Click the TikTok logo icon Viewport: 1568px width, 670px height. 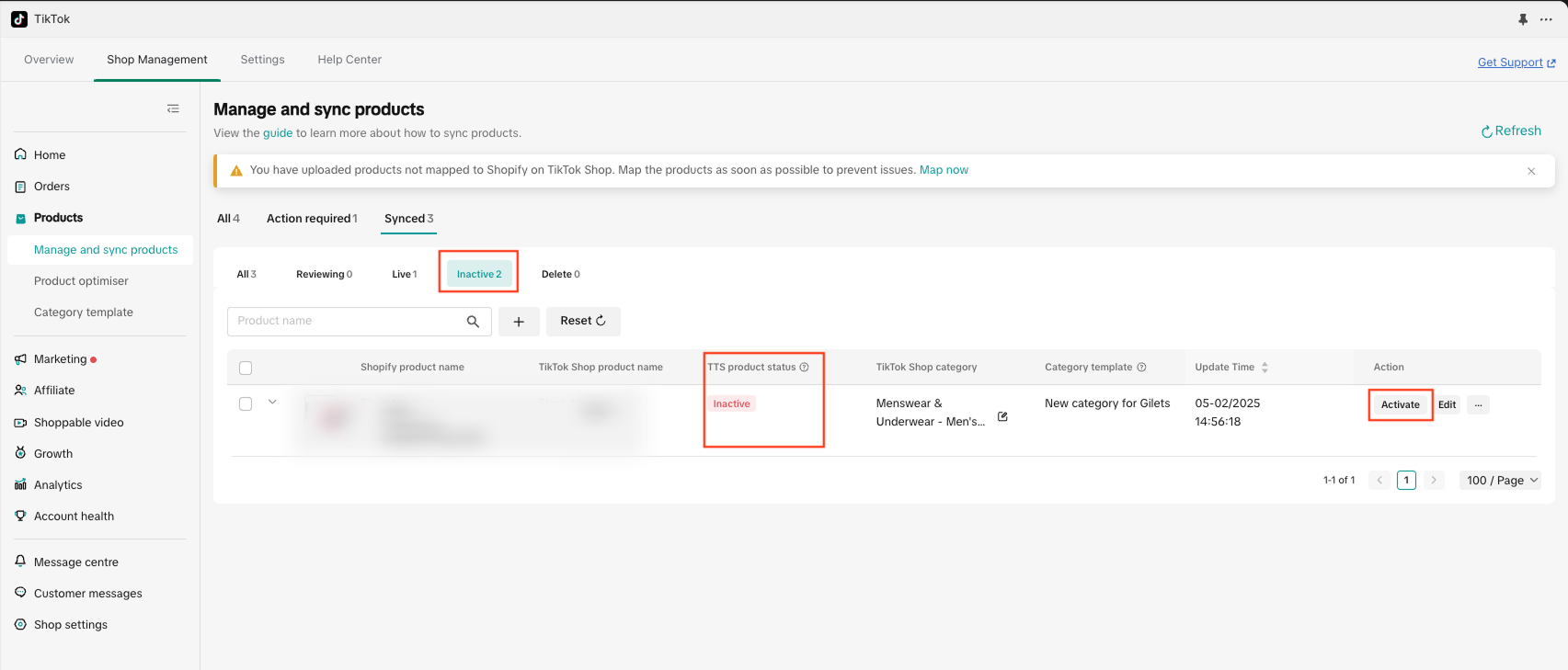19,19
